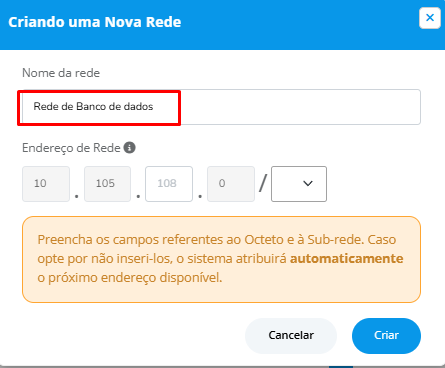Click the Cancelar button
The width and height of the screenshot is (445, 368).
tap(291, 335)
